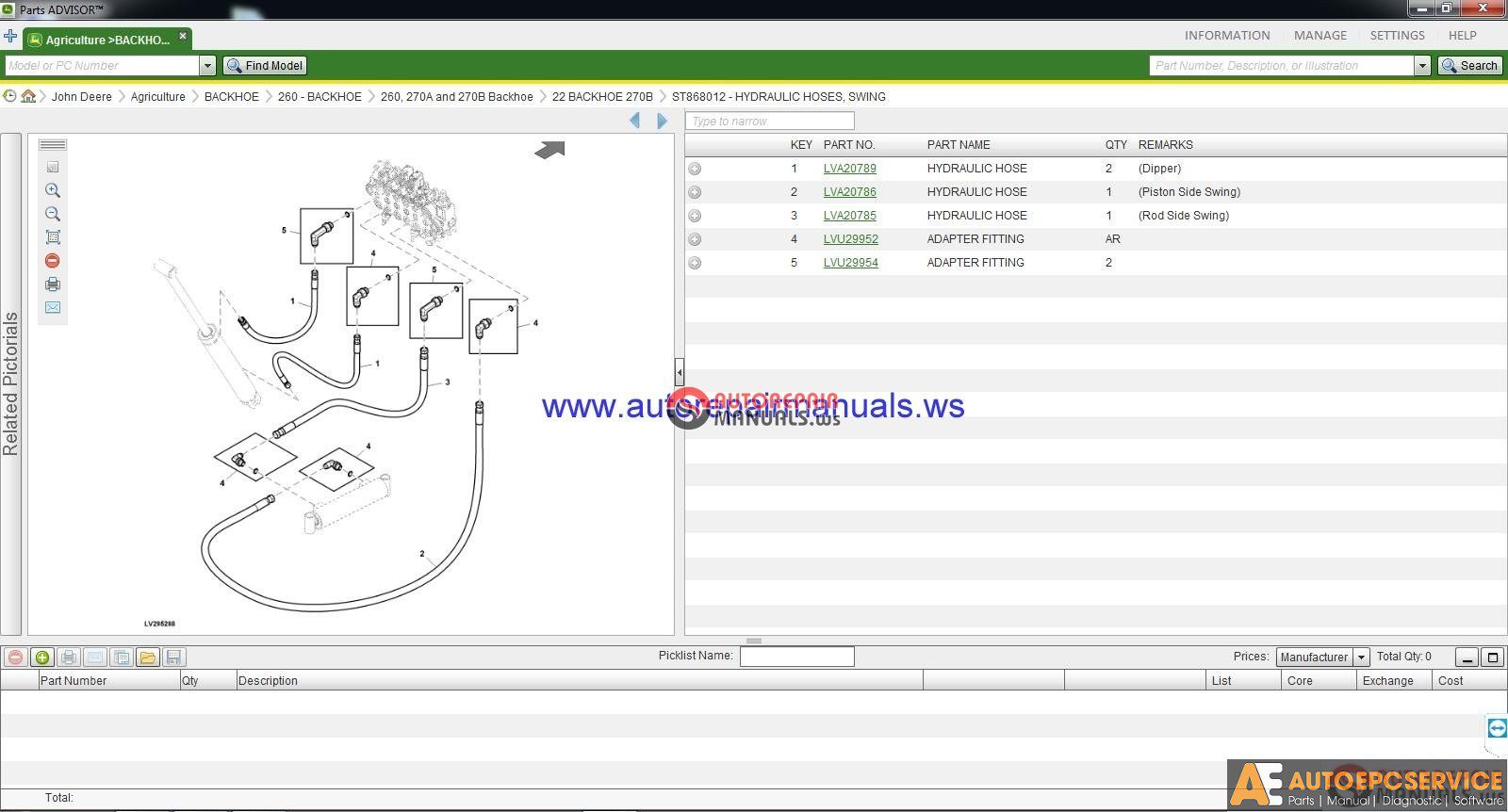
Task: Click red remove item picklist button
Action: (15, 658)
